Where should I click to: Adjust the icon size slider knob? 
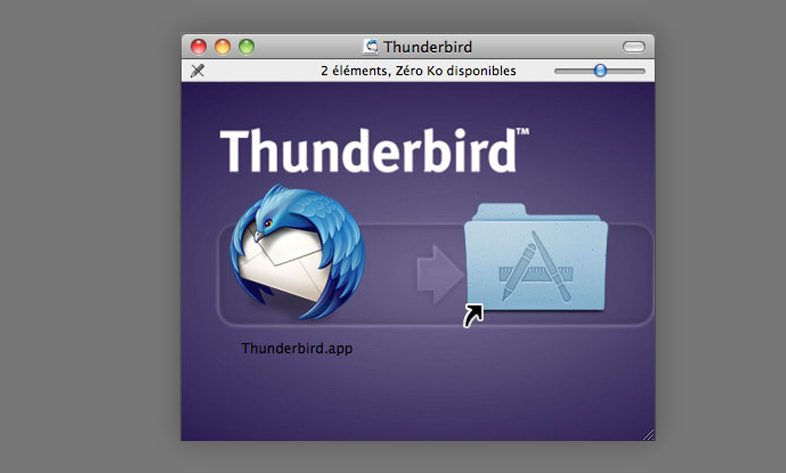pyautogui.click(x=600, y=71)
